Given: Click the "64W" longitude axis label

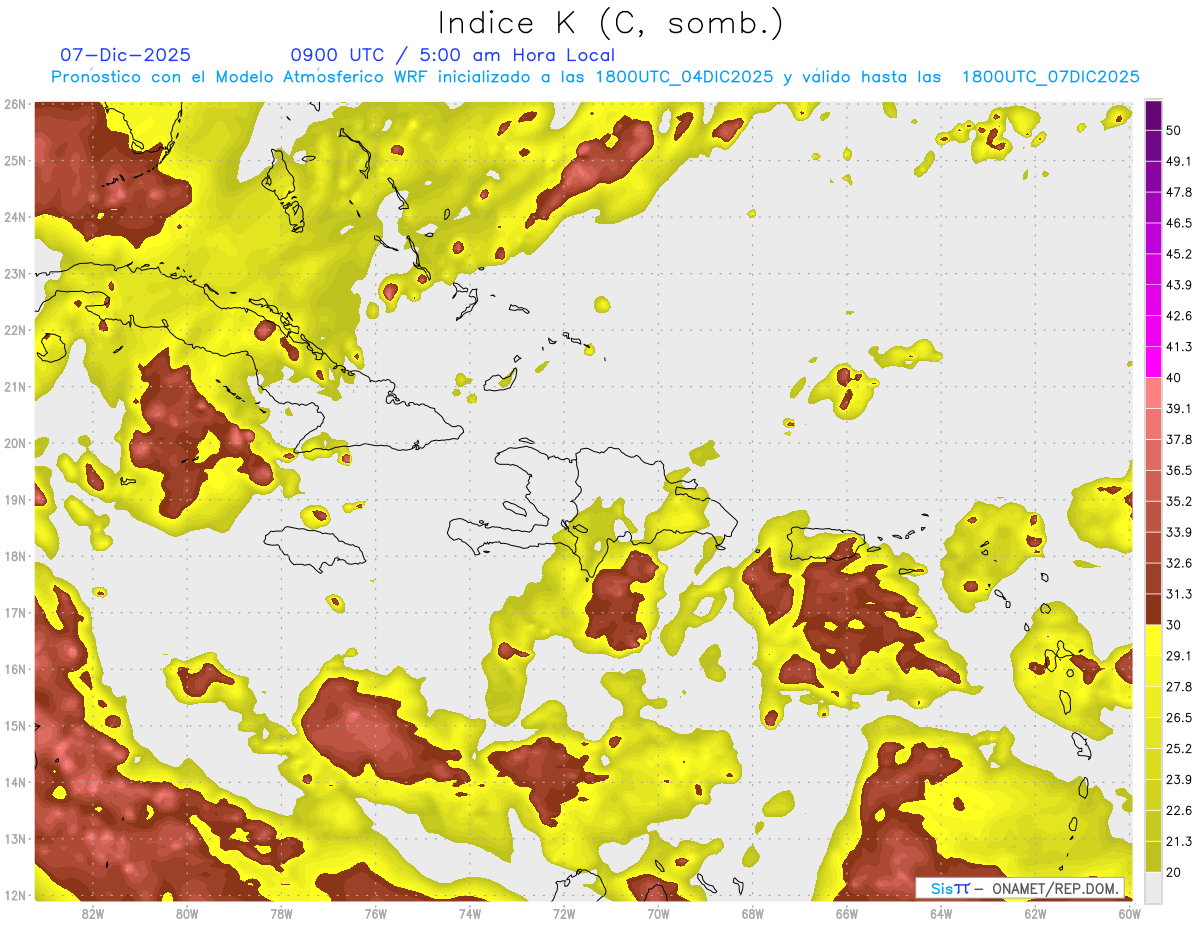Looking at the screenshot, I should tap(941, 913).
